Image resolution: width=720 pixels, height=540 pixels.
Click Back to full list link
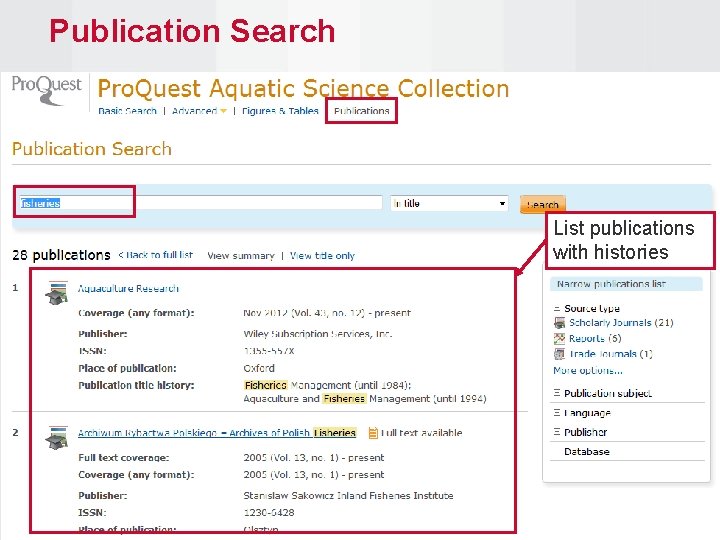(x=156, y=255)
